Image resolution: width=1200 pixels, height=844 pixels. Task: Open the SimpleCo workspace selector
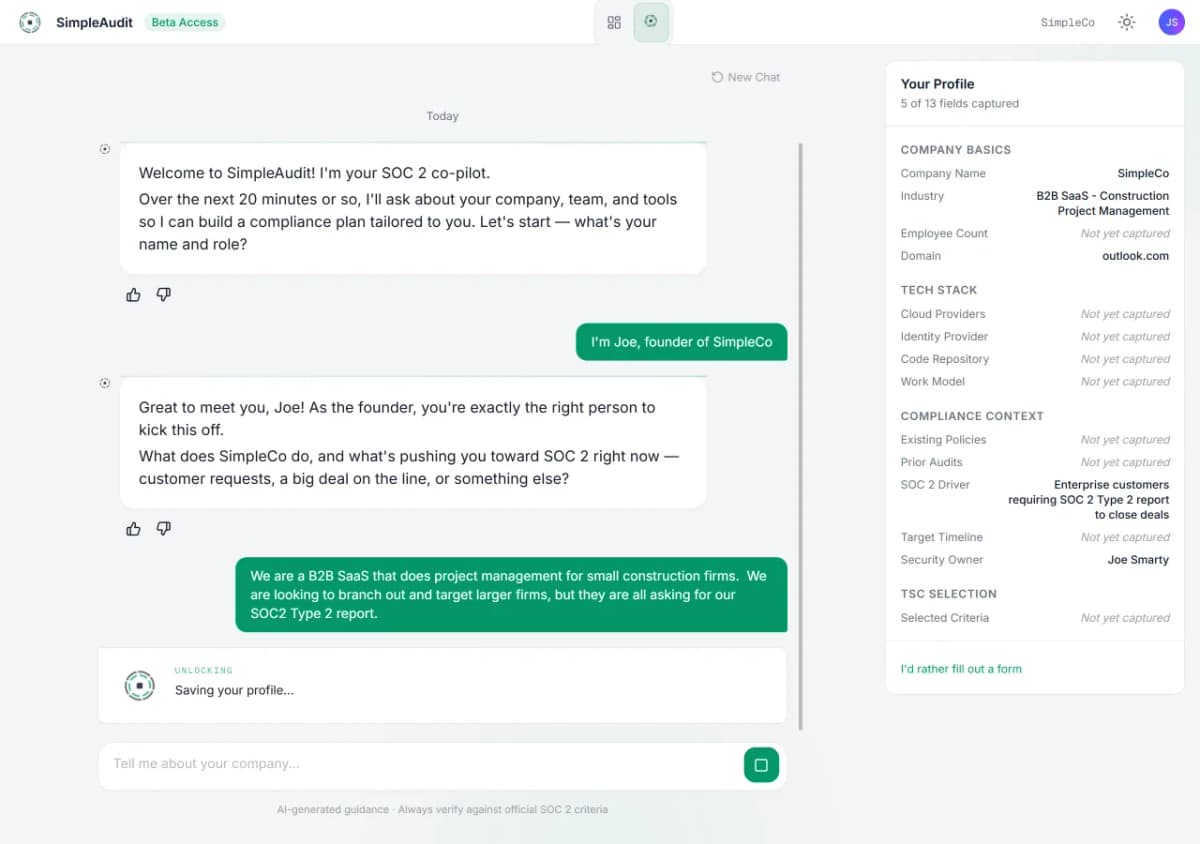point(1066,21)
